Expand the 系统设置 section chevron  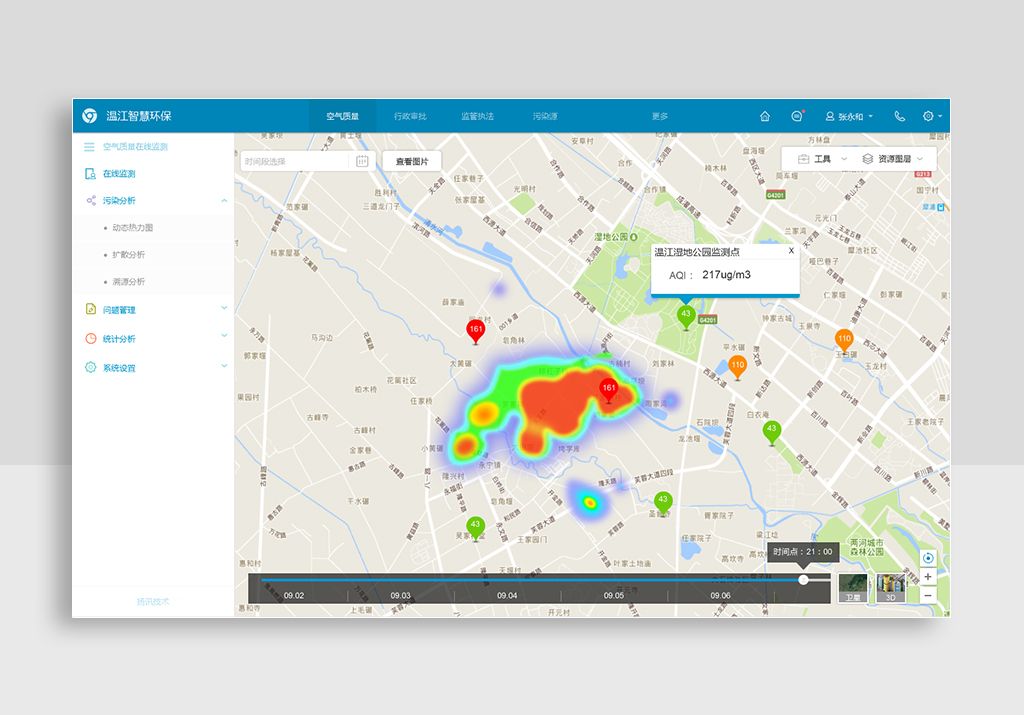[224, 365]
